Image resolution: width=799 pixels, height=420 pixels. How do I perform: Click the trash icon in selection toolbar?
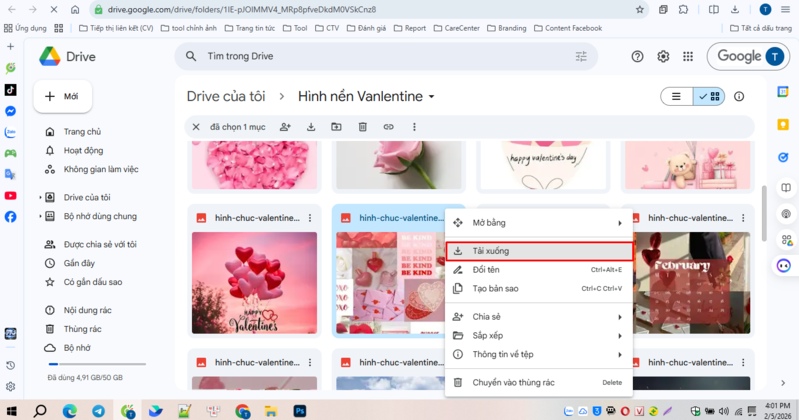coord(362,127)
